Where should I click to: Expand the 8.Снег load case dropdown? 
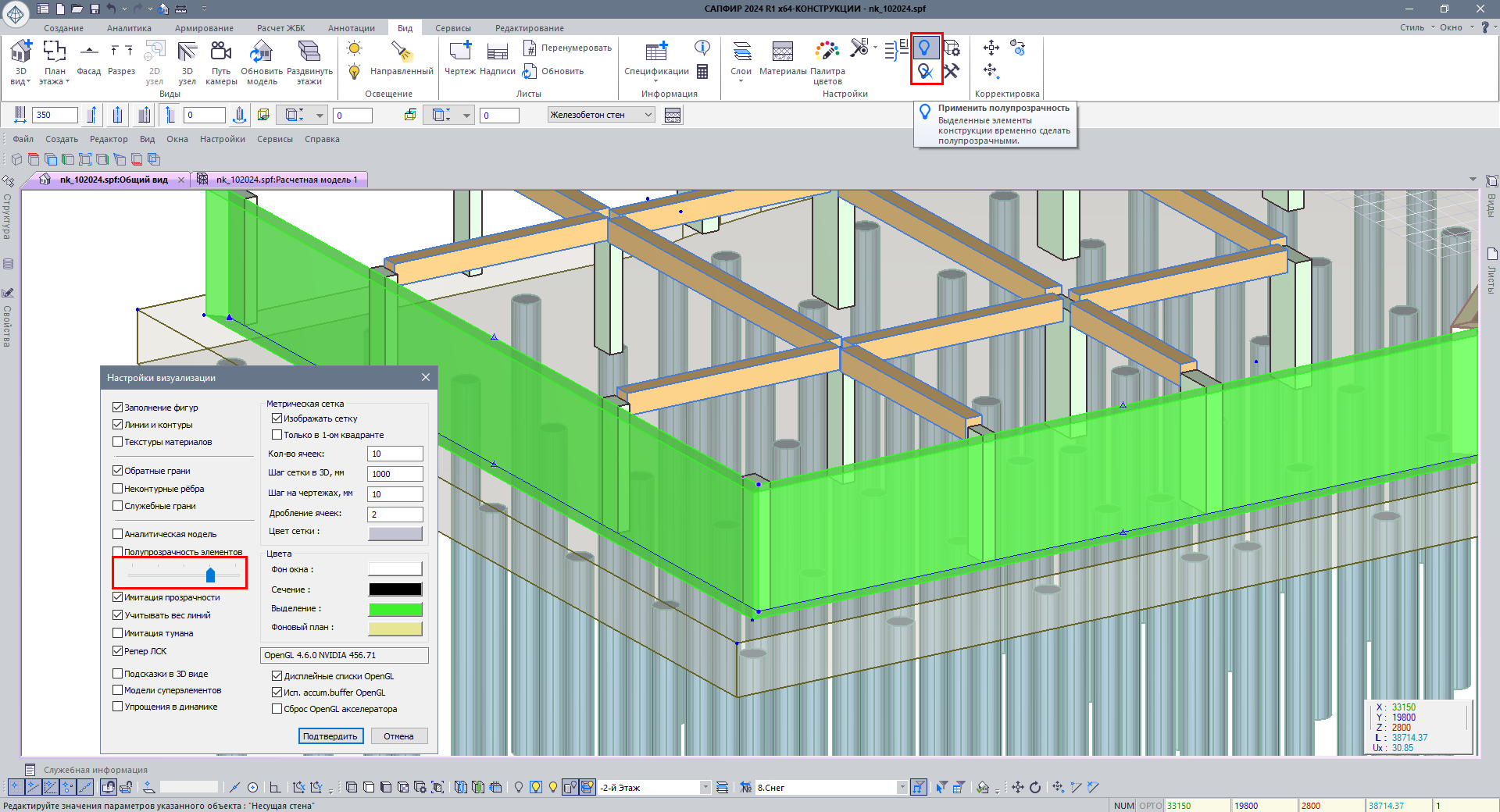902,788
